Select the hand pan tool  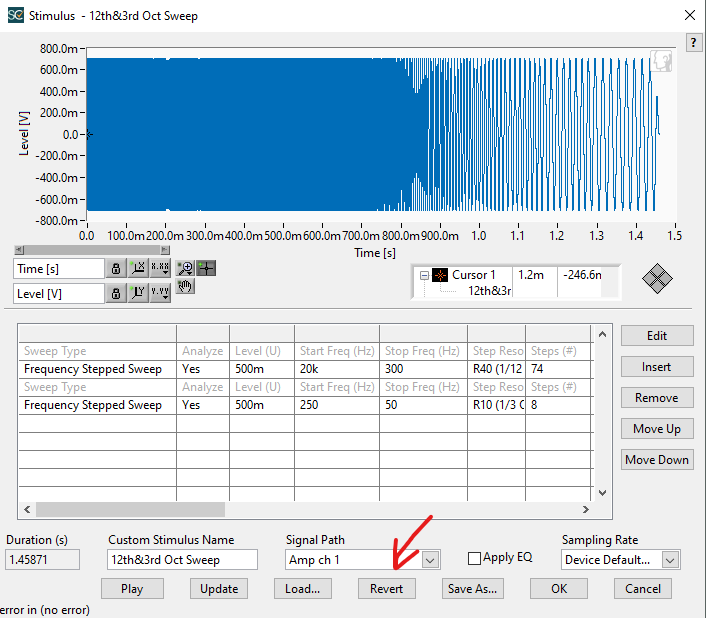(x=185, y=287)
